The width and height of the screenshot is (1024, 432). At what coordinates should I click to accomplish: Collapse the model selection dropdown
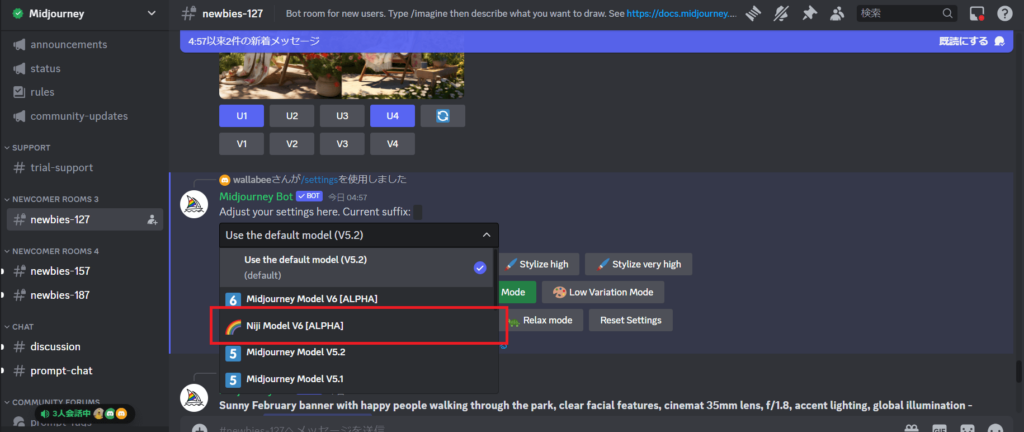pos(486,235)
